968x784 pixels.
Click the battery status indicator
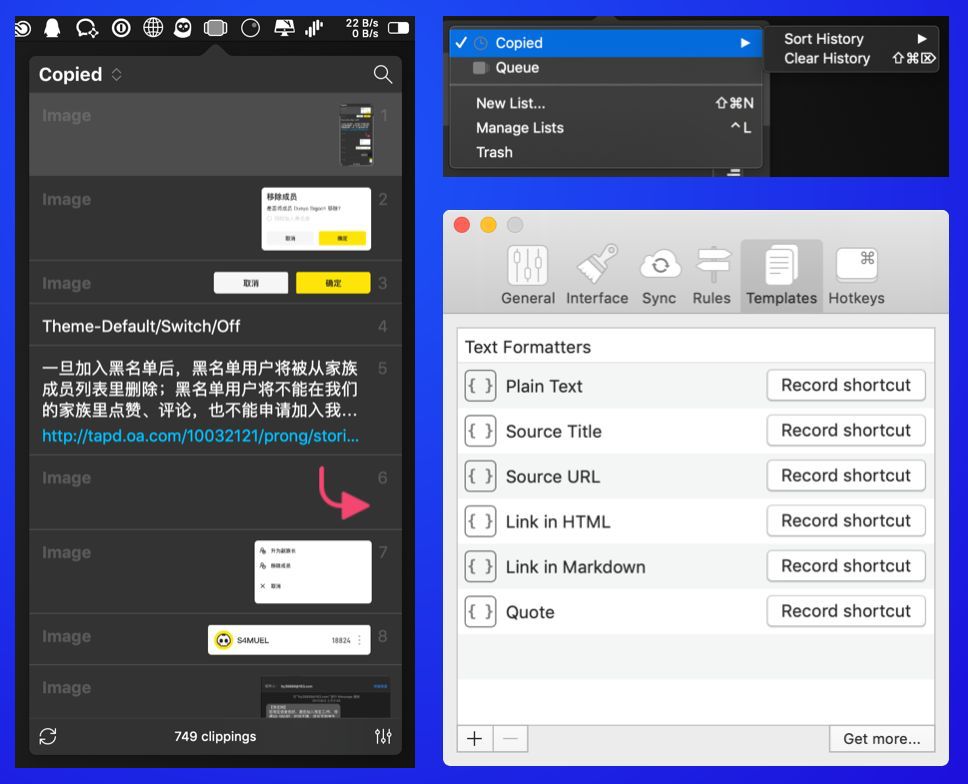pos(398,28)
